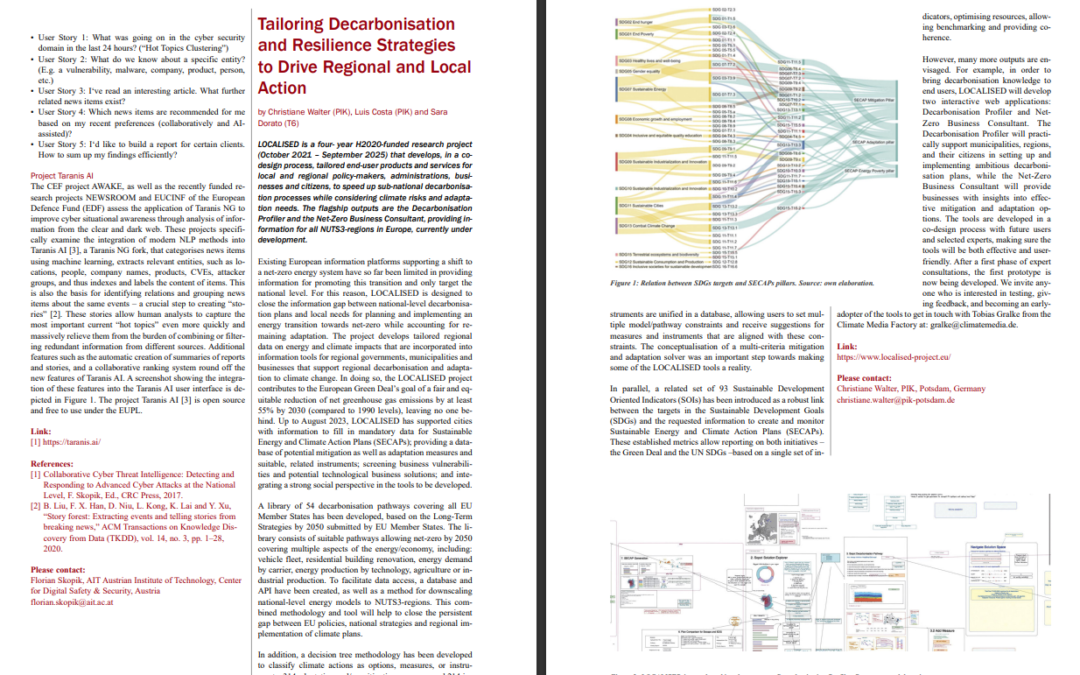Select the 'User Story 3' bullet
Viewport: 1080px width, 675px height.
coord(138,96)
